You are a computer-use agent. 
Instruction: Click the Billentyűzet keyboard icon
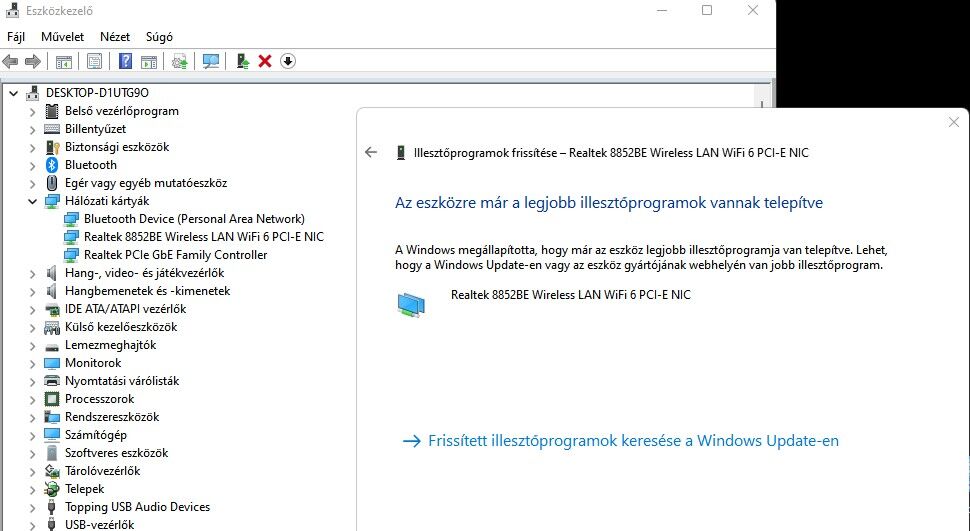click(52, 129)
